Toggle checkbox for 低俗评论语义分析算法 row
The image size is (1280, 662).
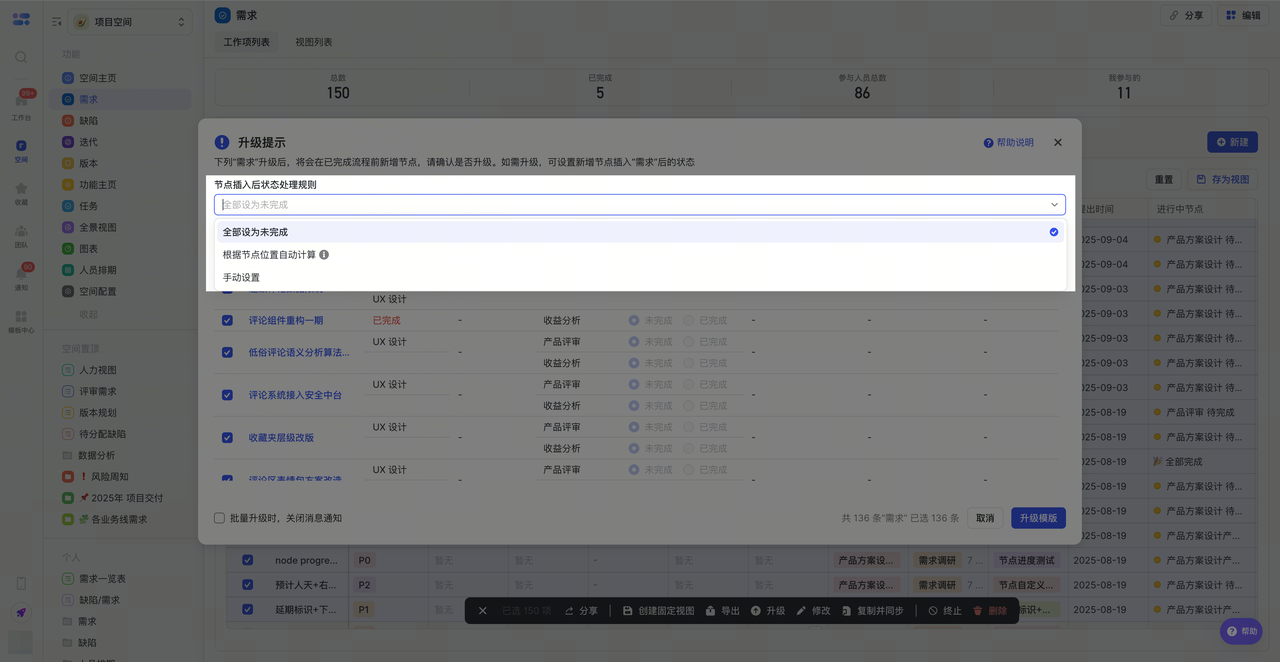click(227, 352)
